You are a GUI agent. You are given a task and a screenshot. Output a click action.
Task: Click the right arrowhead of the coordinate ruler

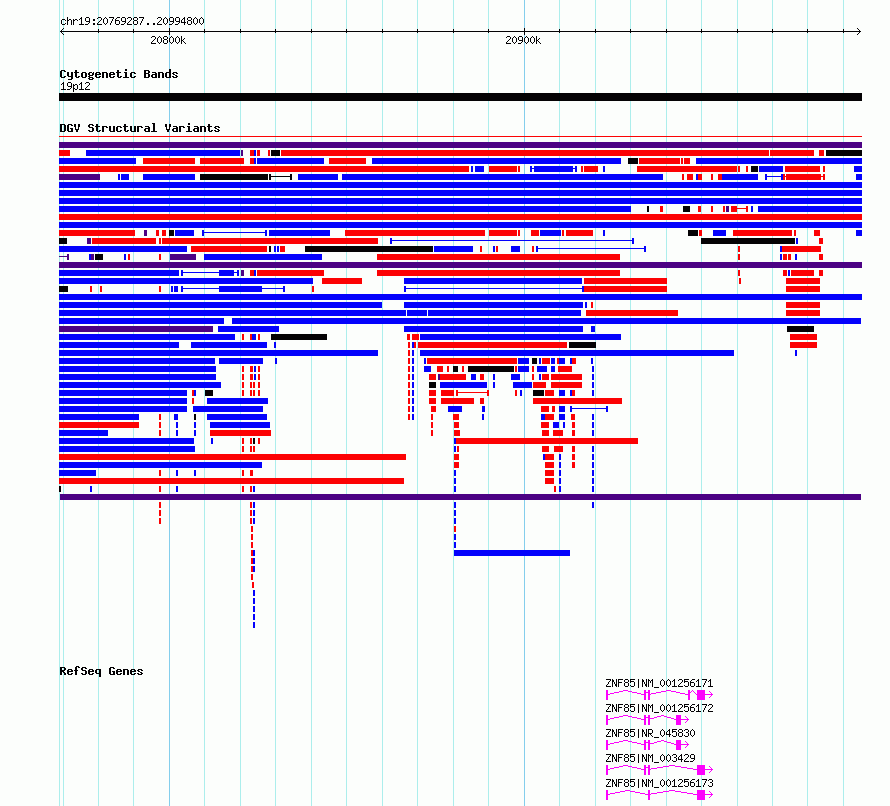pyautogui.click(x=859, y=32)
